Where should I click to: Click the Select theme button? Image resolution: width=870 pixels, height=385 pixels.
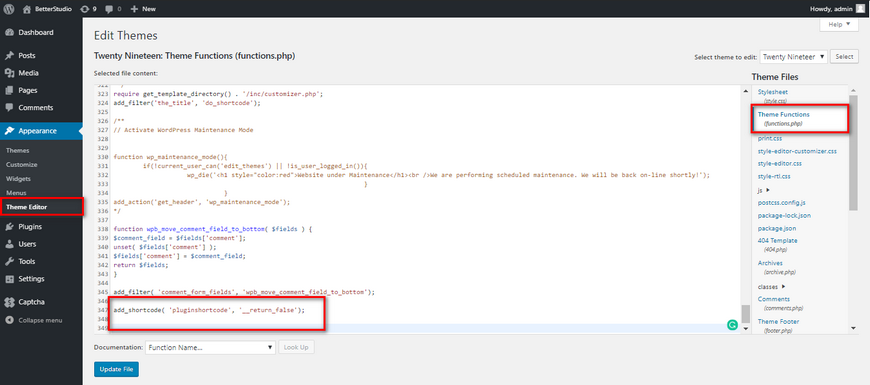(844, 57)
